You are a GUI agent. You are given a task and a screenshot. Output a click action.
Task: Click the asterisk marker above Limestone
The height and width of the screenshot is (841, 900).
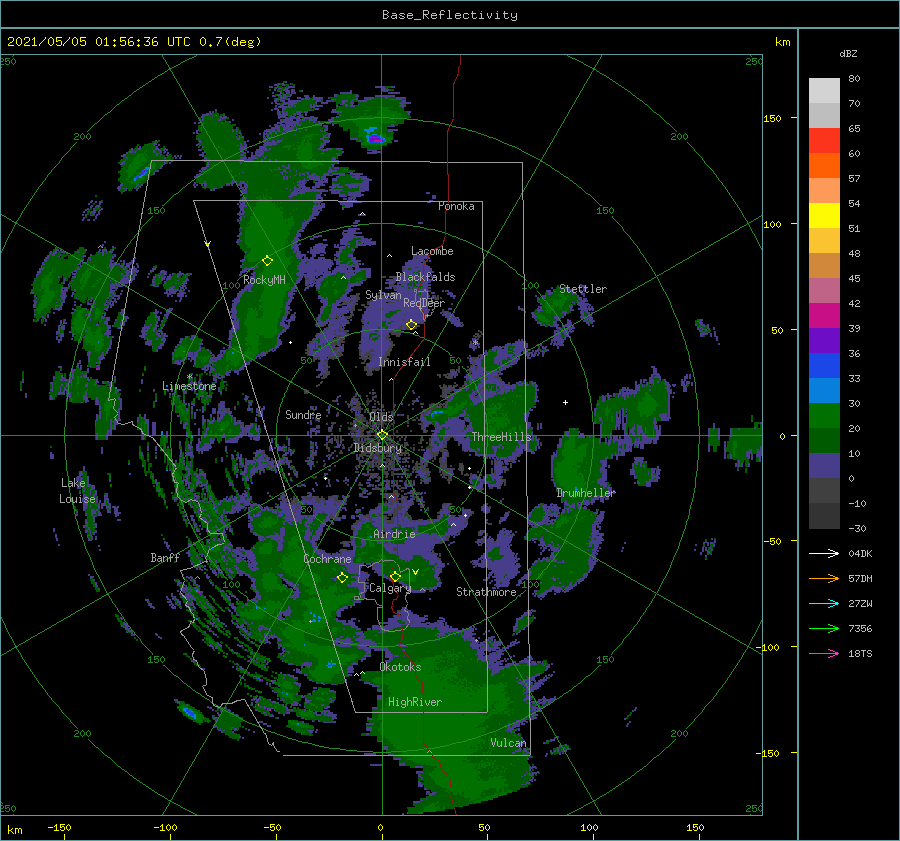click(x=190, y=377)
